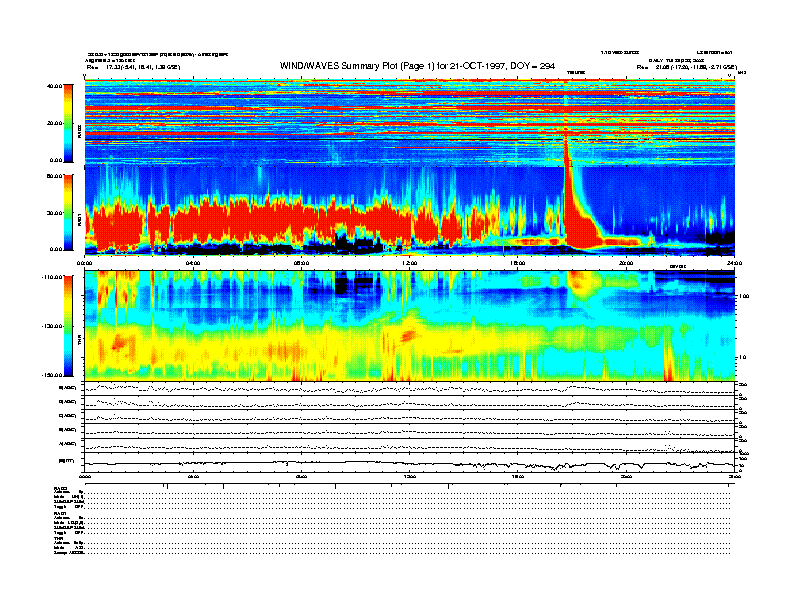Click the TNR vertical axis label
792x612 pixels.
[x=80, y=342]
